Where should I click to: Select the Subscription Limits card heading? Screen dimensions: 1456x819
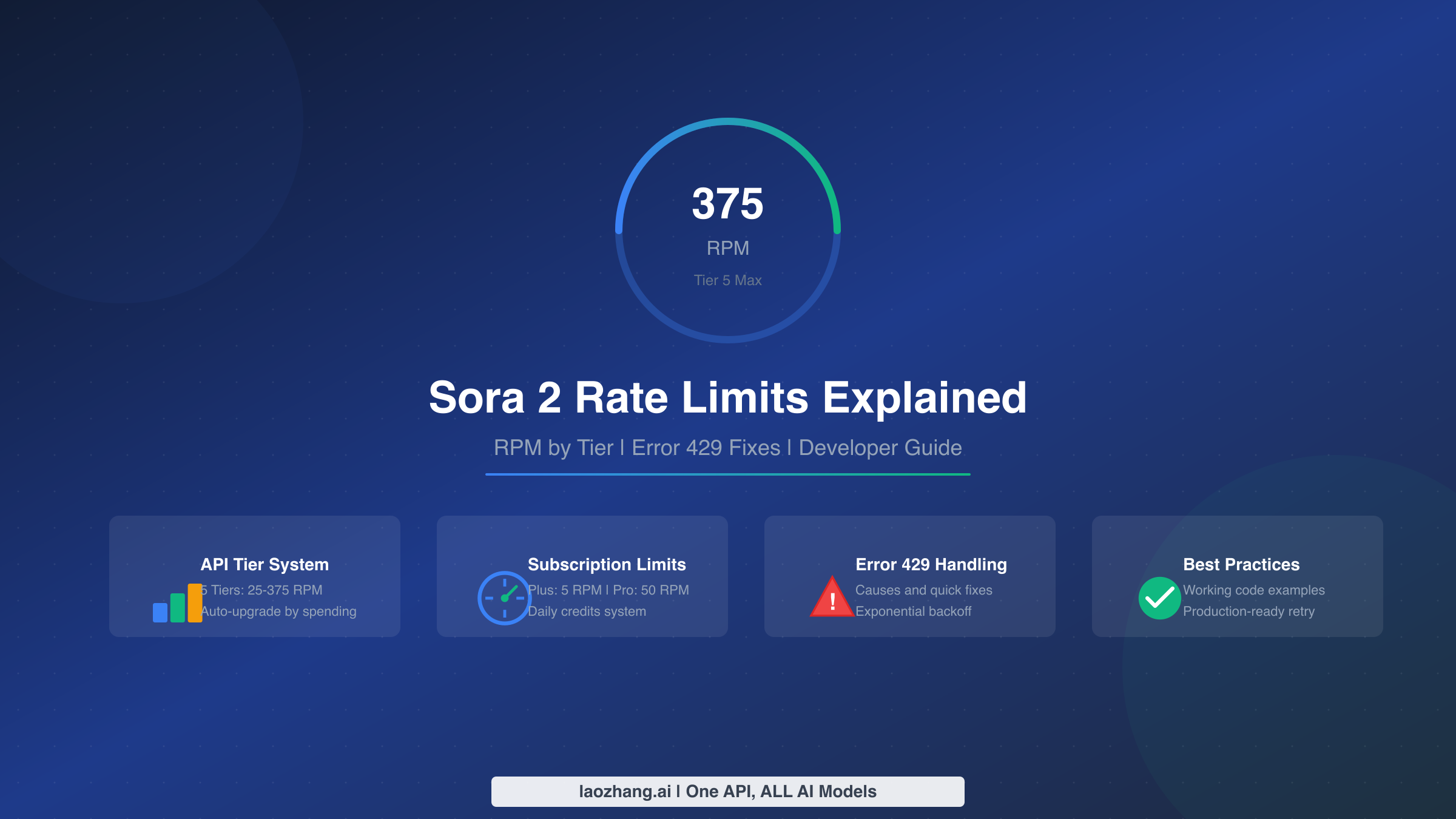[x=607, y=564]
